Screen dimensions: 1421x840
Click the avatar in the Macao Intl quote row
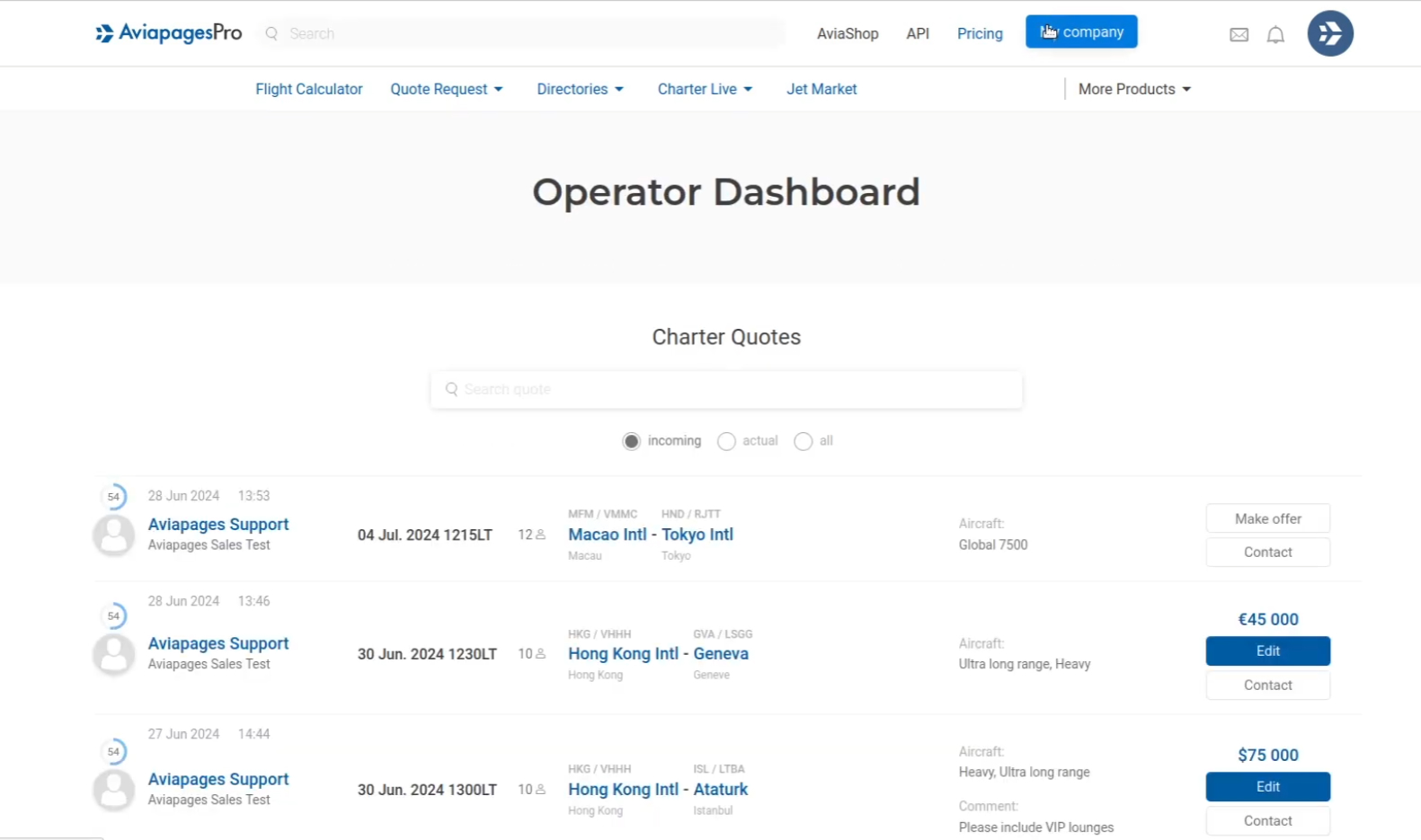114,535
